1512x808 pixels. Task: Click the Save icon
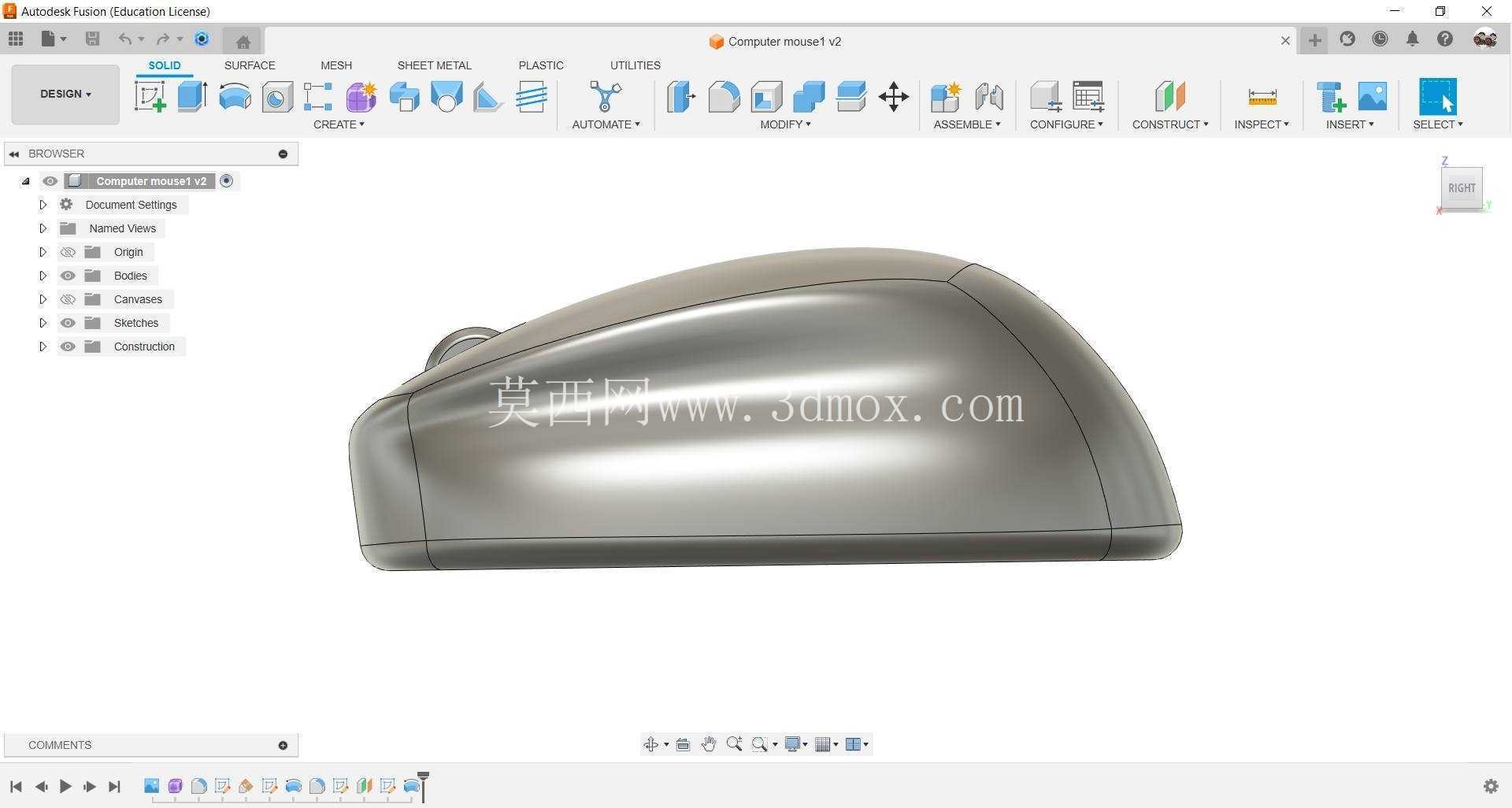92,39
